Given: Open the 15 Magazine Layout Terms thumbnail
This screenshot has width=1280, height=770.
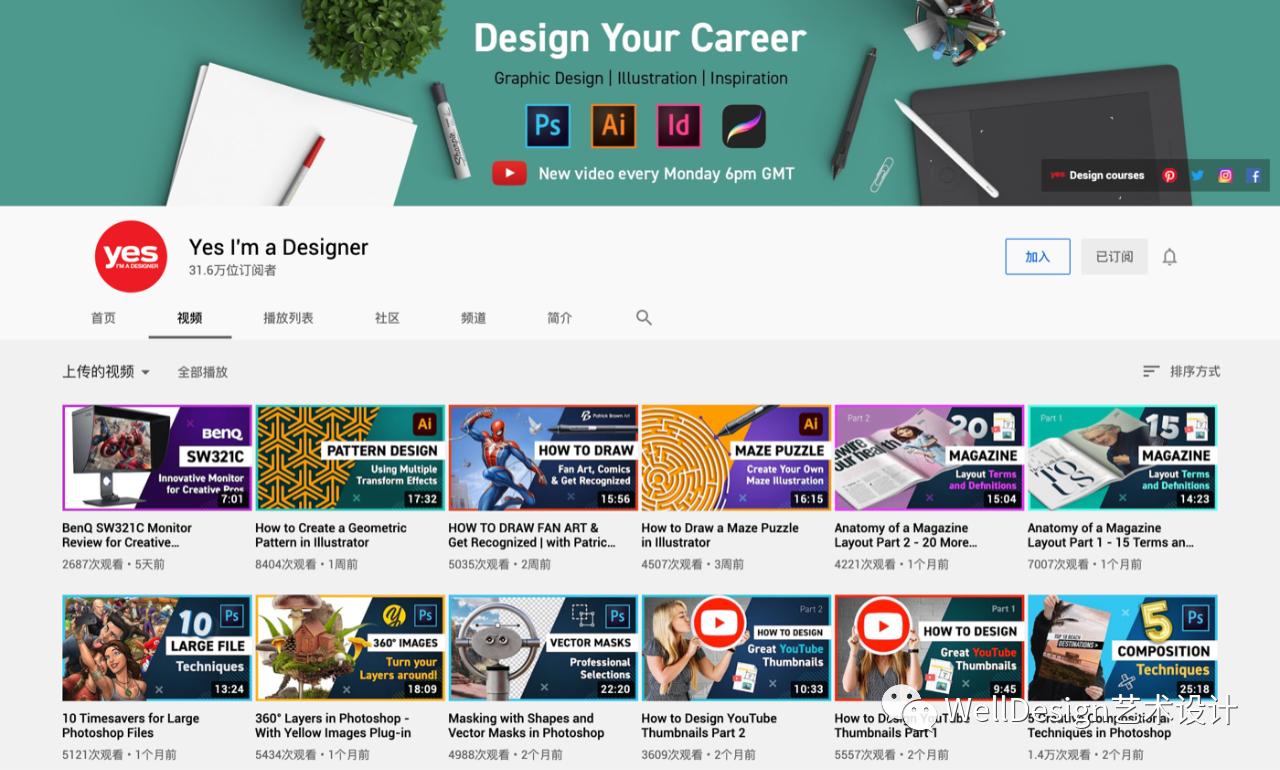Looking at the screenshot, I should tap(1122, 458).
